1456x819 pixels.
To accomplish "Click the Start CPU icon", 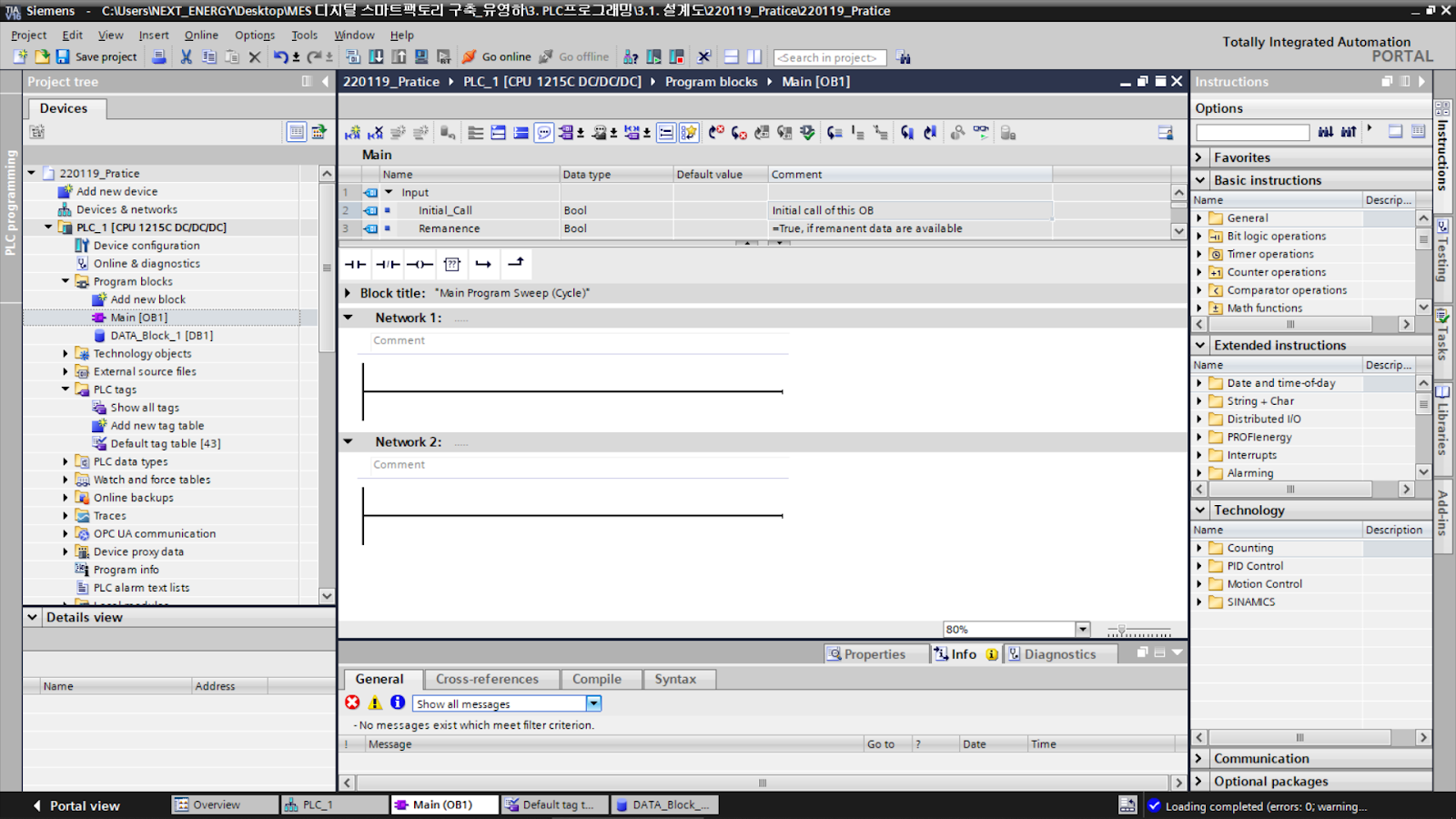I will point(653,56).
